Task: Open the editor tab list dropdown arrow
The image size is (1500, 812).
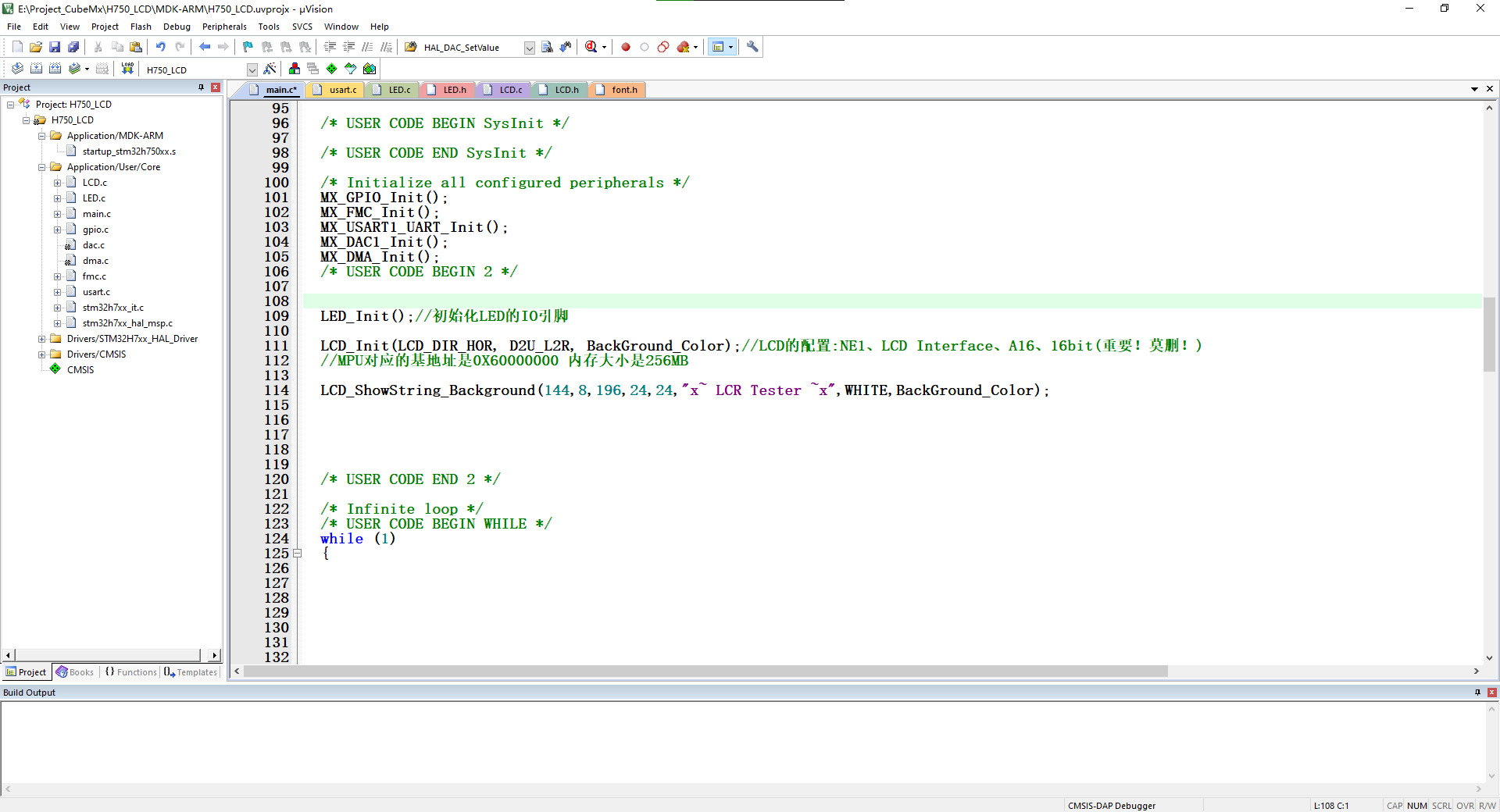Action: coord(1474,89)
